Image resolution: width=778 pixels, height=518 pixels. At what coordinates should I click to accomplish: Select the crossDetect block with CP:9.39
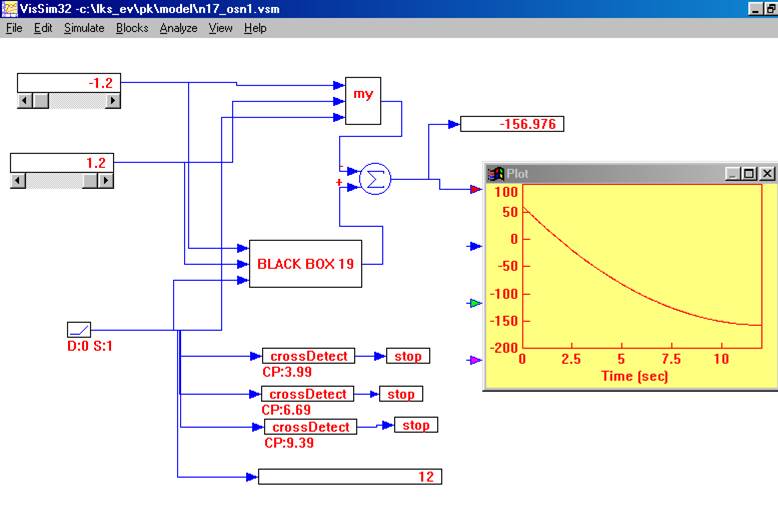[309, 427]
